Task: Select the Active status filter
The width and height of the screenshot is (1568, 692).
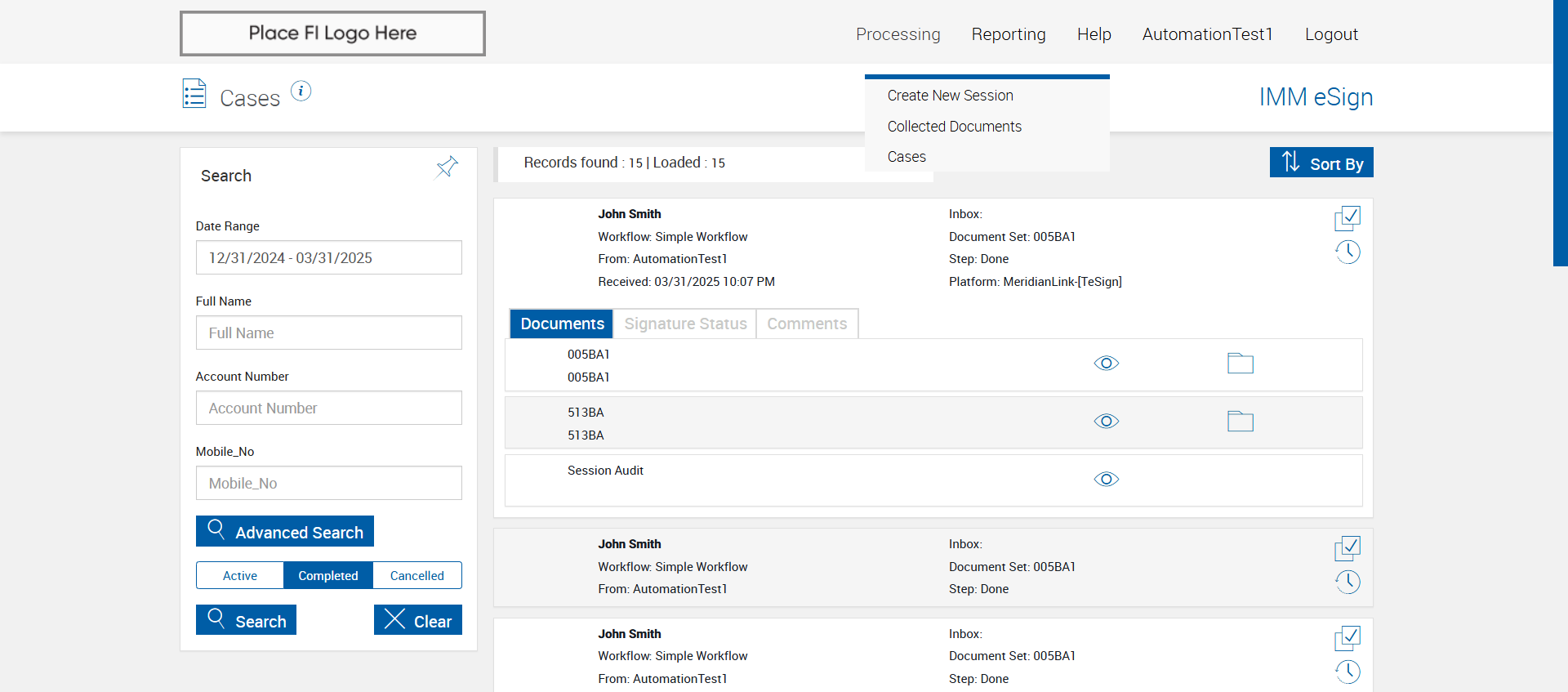Action: 240,576
